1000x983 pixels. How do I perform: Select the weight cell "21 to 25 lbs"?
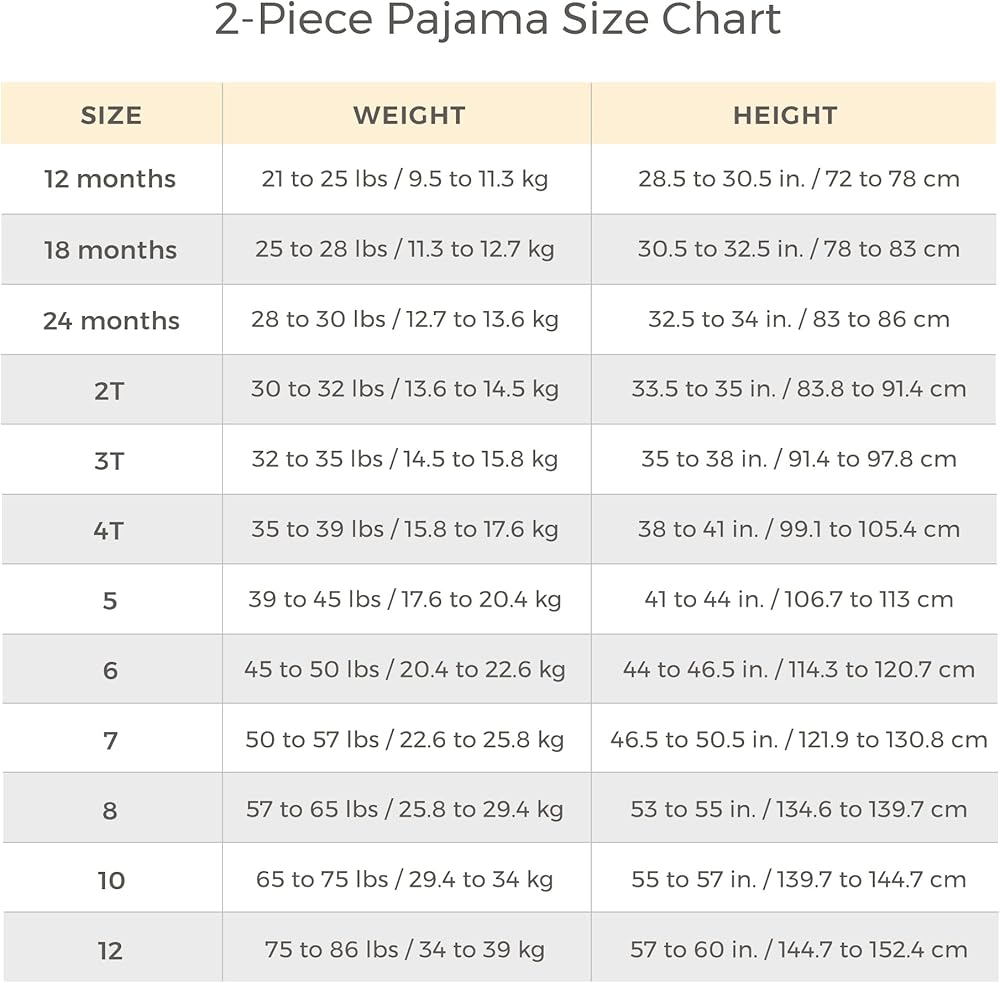point(405,179)
